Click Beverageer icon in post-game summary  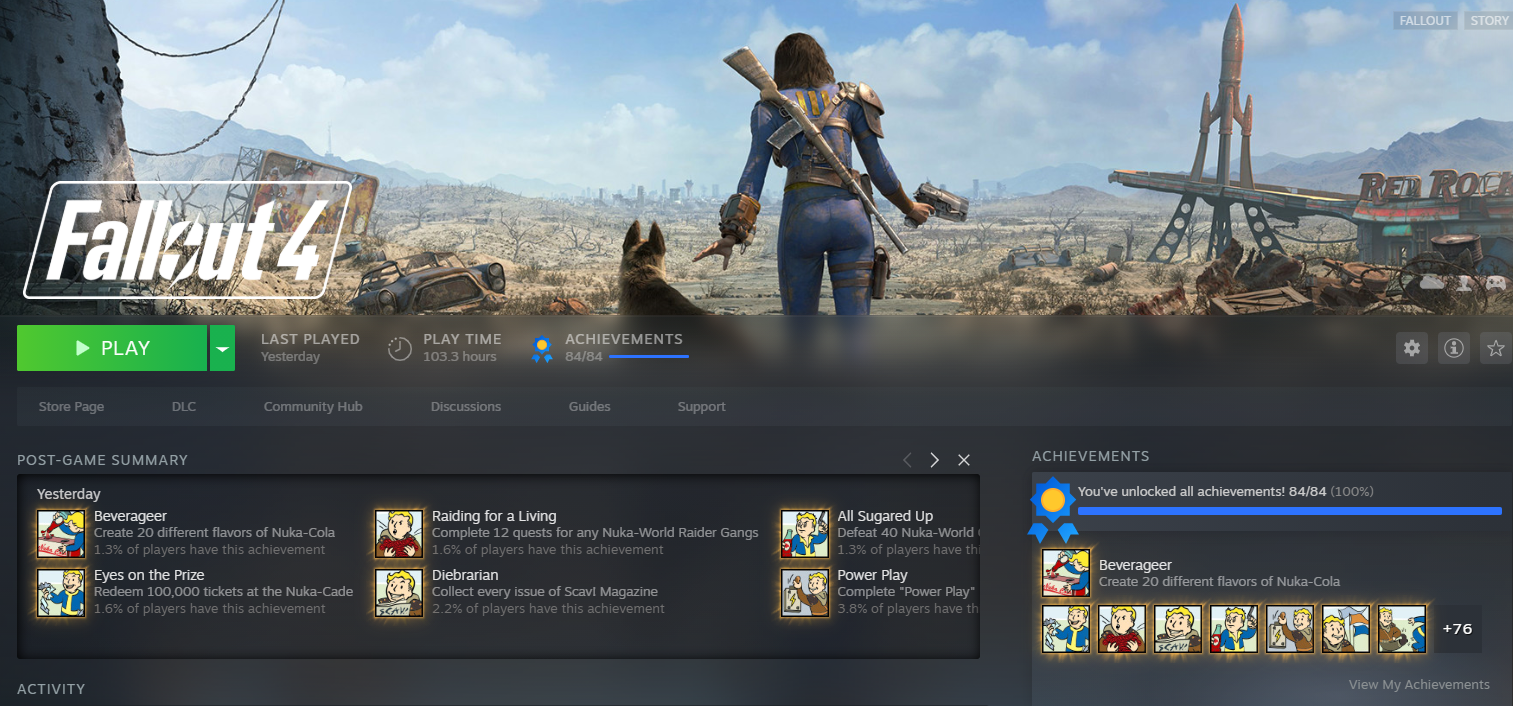(61, 533)
